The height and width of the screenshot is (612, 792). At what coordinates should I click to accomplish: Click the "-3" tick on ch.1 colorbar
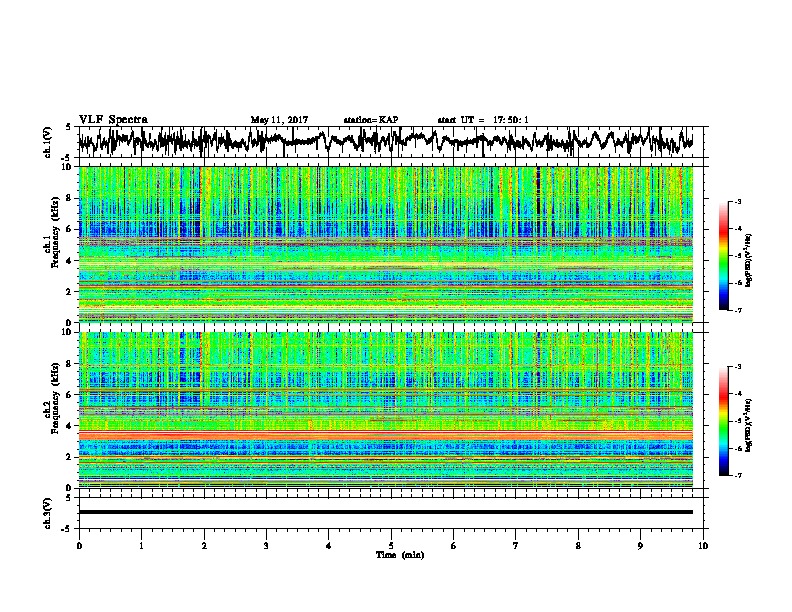pyautogui.click(x=737, y=202)
